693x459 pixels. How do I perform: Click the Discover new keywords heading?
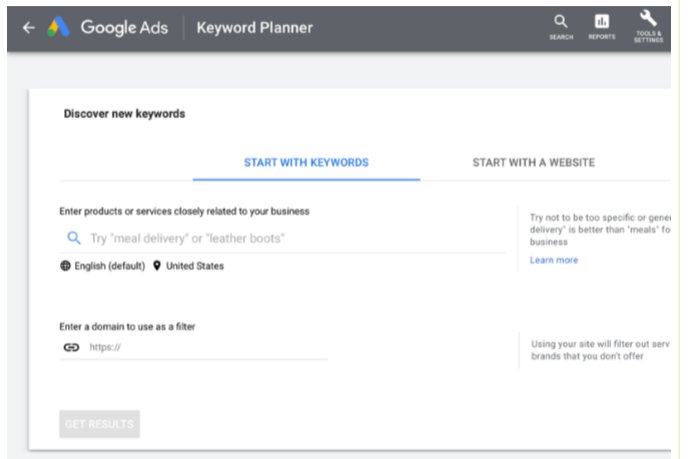click(124, 114)
